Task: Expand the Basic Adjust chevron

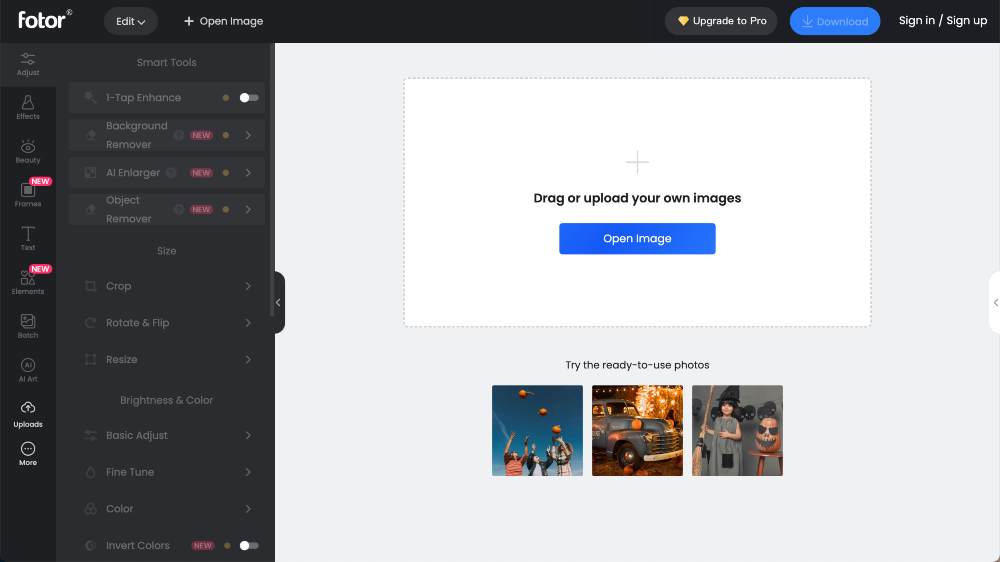Action: click(x=248, y=435)
